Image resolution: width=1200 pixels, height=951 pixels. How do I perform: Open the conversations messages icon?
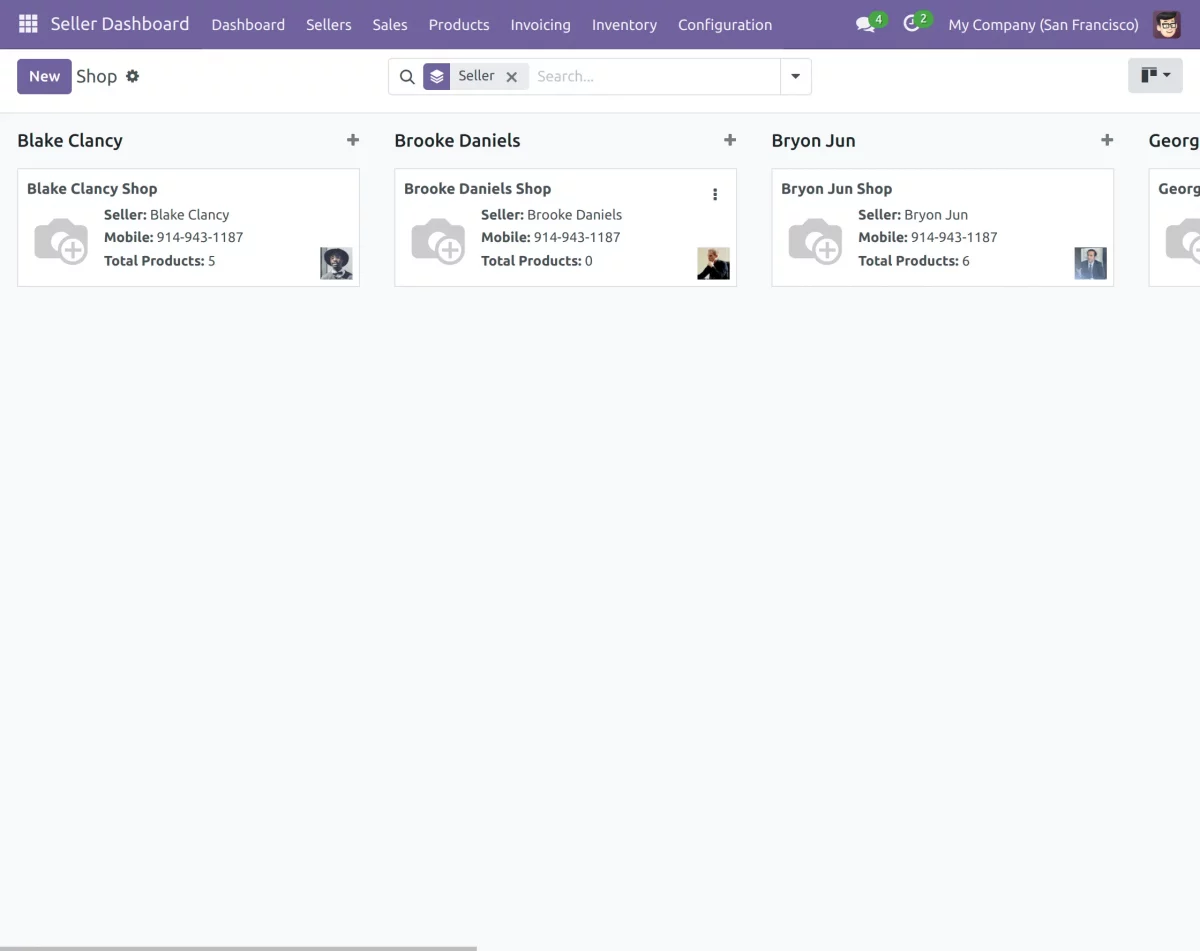(x=866, y=24)
